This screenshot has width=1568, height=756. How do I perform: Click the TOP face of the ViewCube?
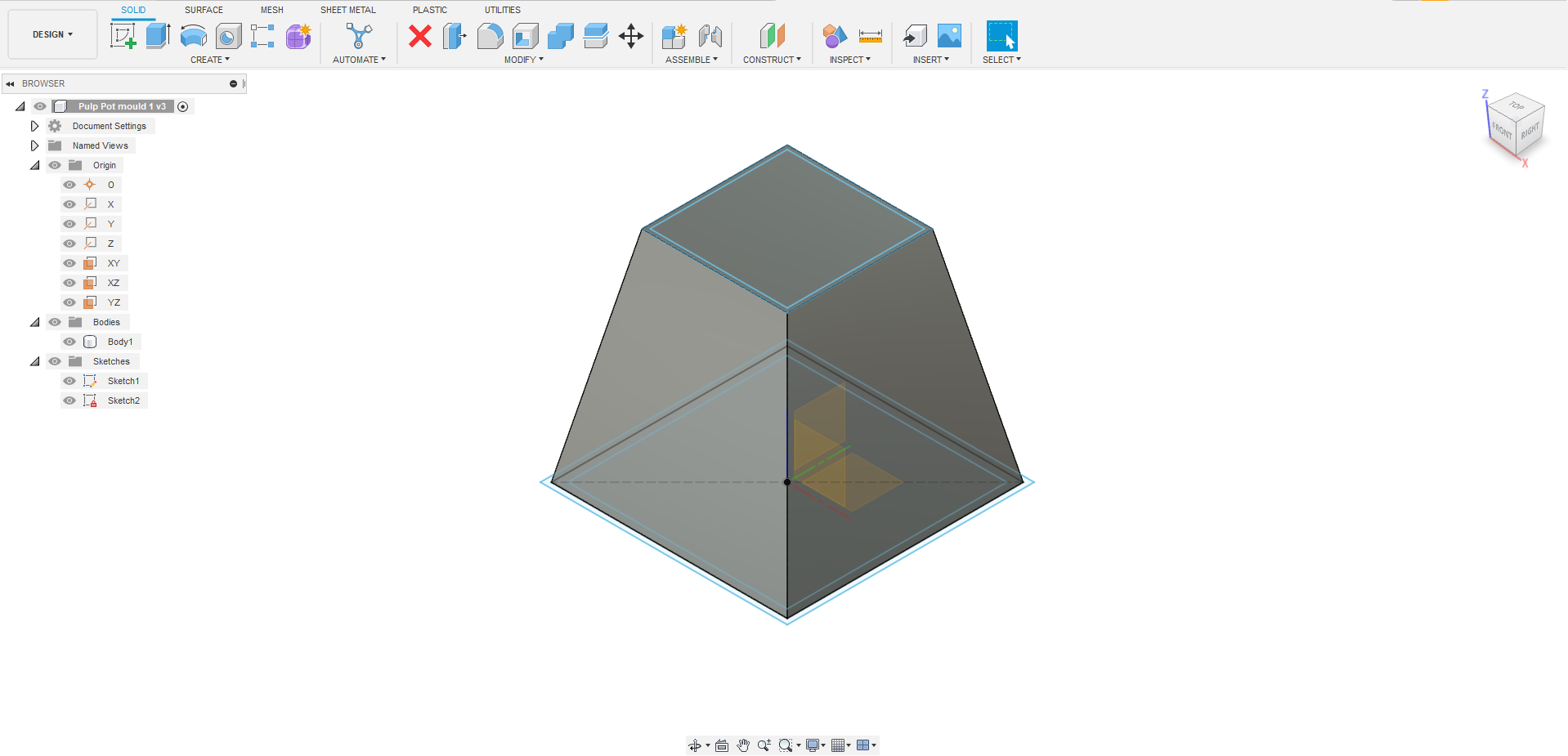(x=1516, y=106)
